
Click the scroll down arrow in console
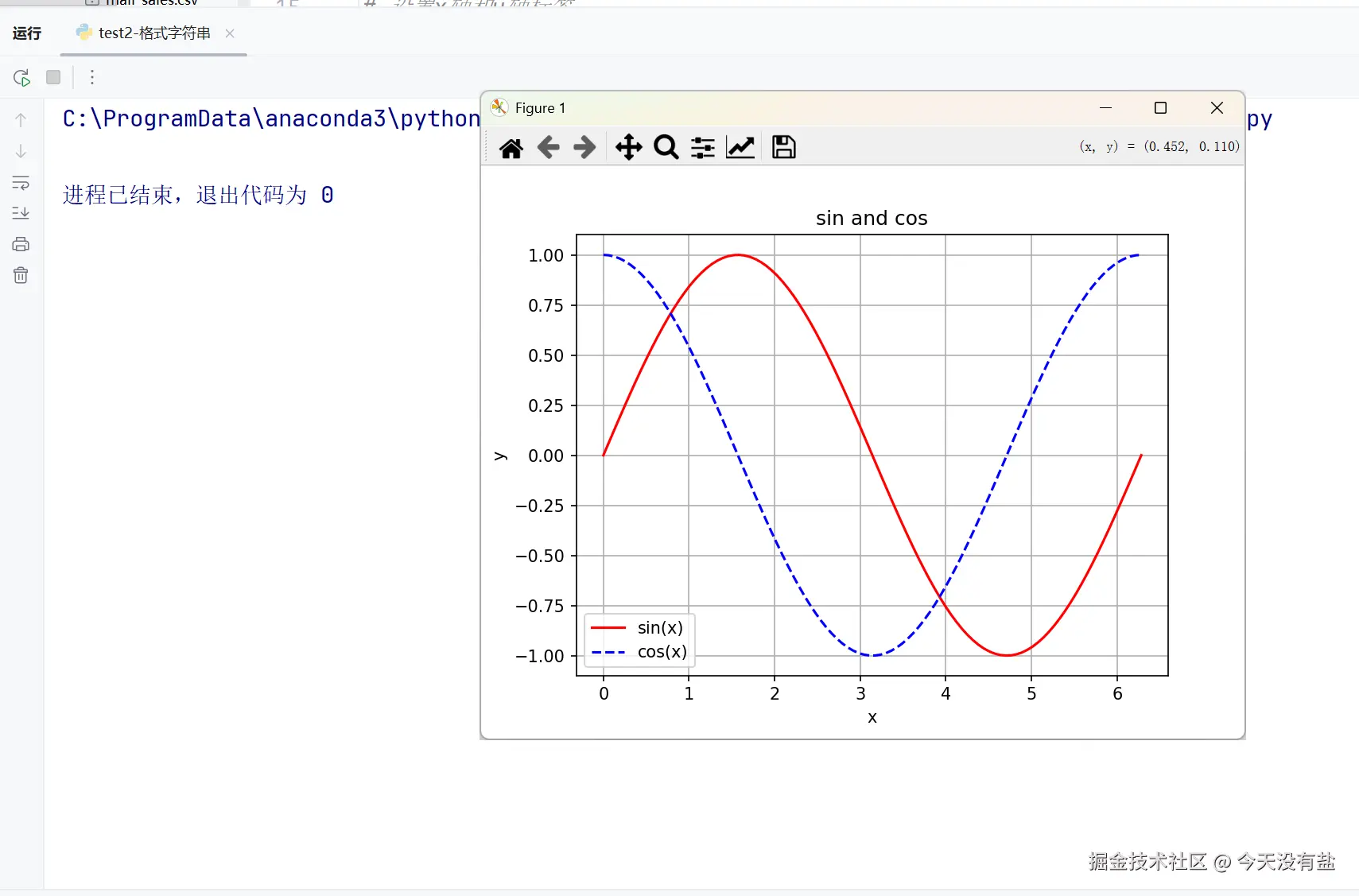pos(21,151)
